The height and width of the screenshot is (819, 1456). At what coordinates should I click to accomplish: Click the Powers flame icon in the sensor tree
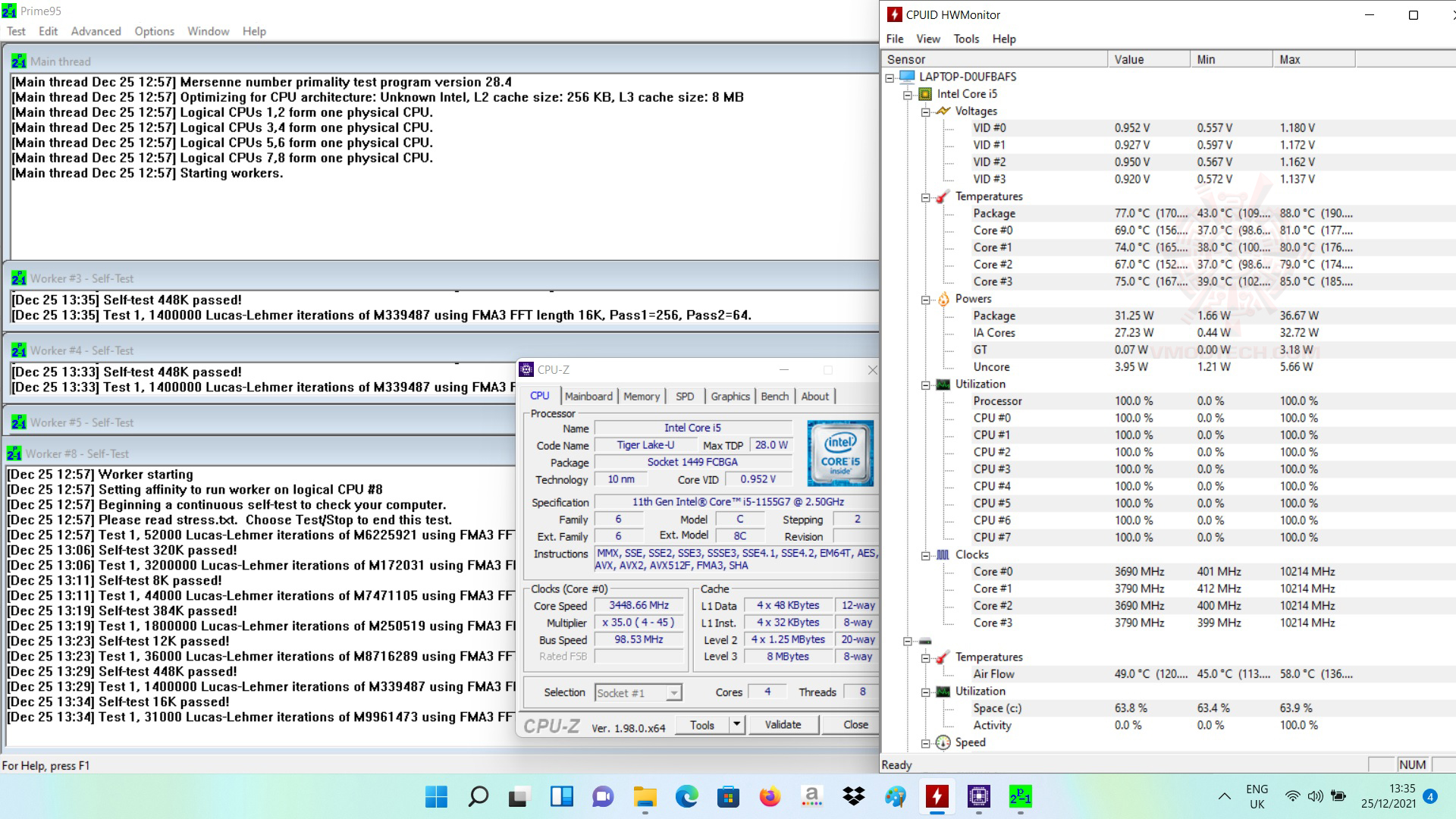click(x=943, y=299)
